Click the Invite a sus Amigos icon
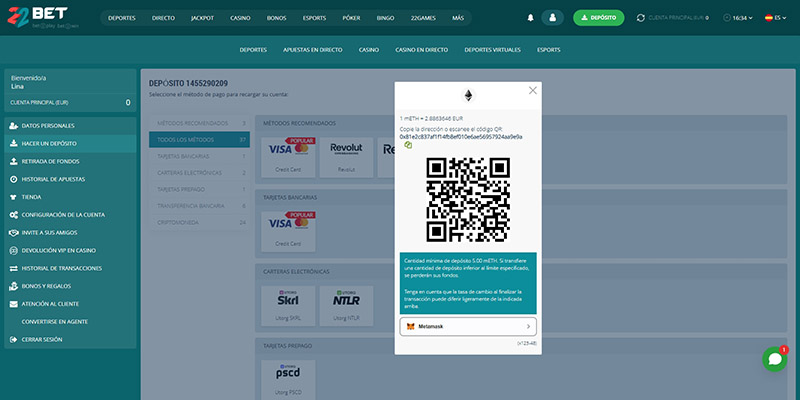Viewport: 800px width, 400px height. point(14,233)
